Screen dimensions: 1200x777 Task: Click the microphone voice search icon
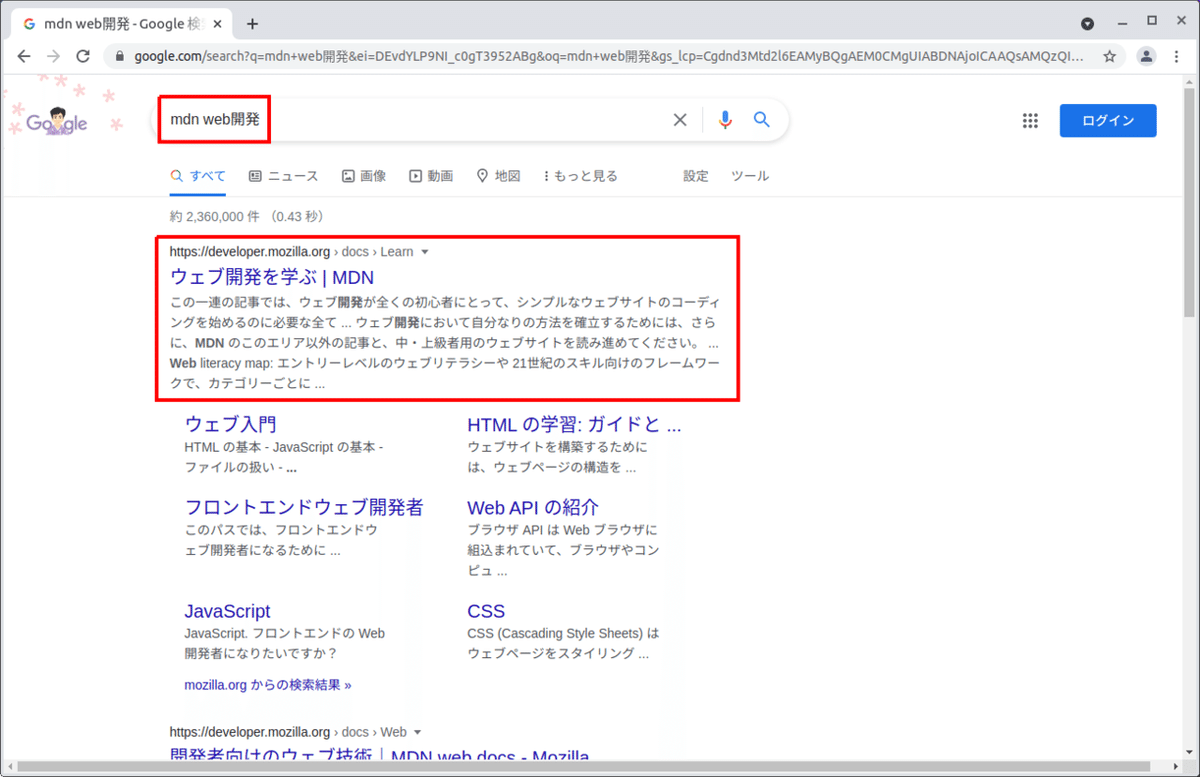pos(724,119)
